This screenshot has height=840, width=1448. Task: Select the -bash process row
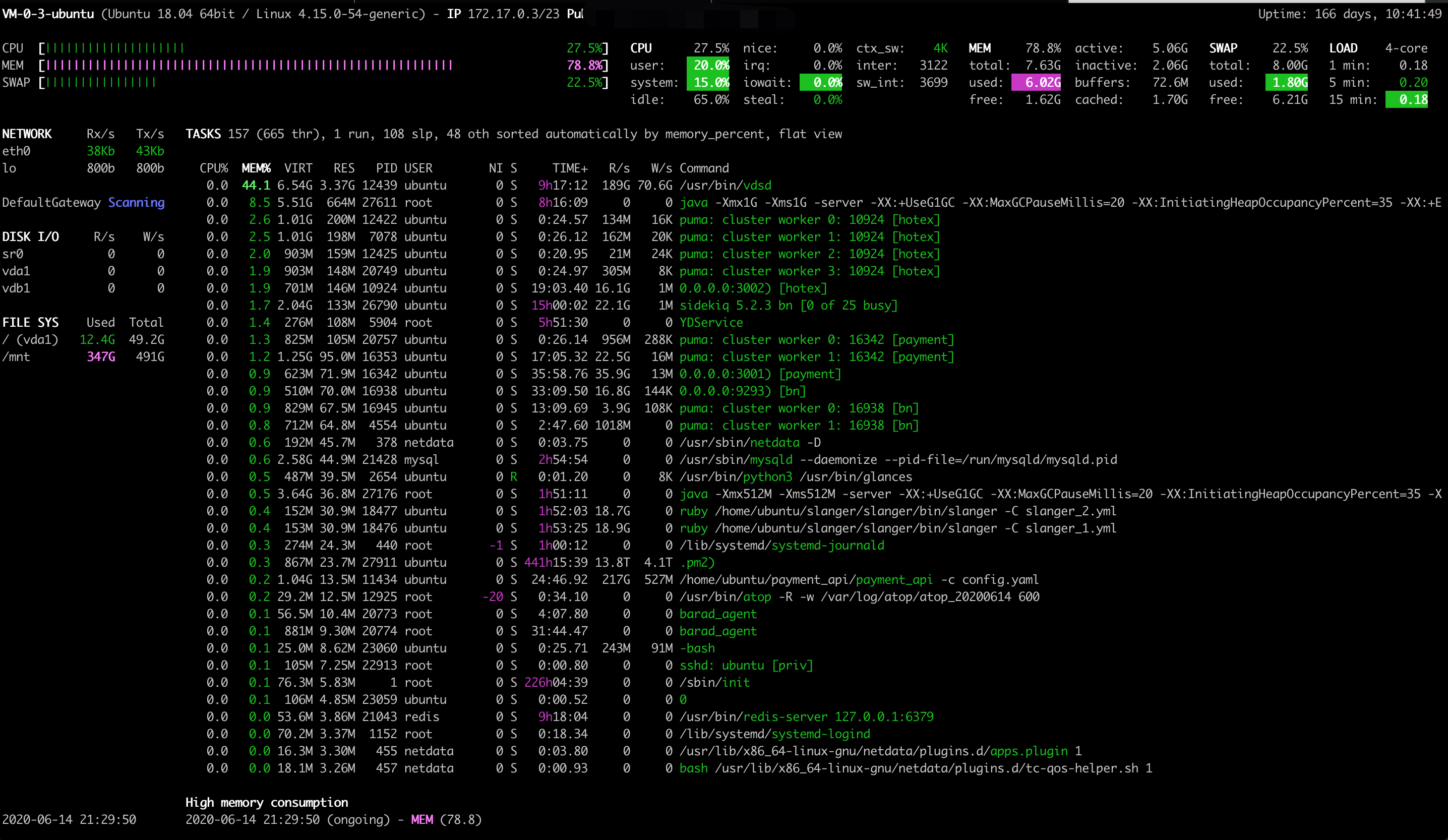point(460,648)
